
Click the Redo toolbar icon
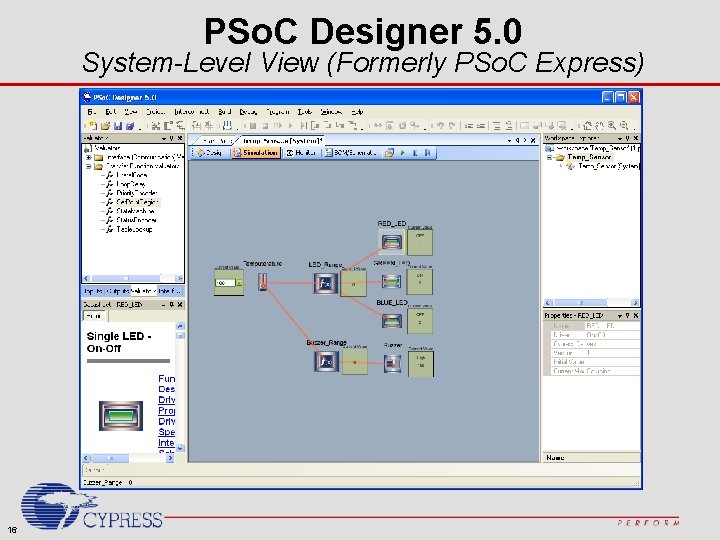(x=452, y=125)
